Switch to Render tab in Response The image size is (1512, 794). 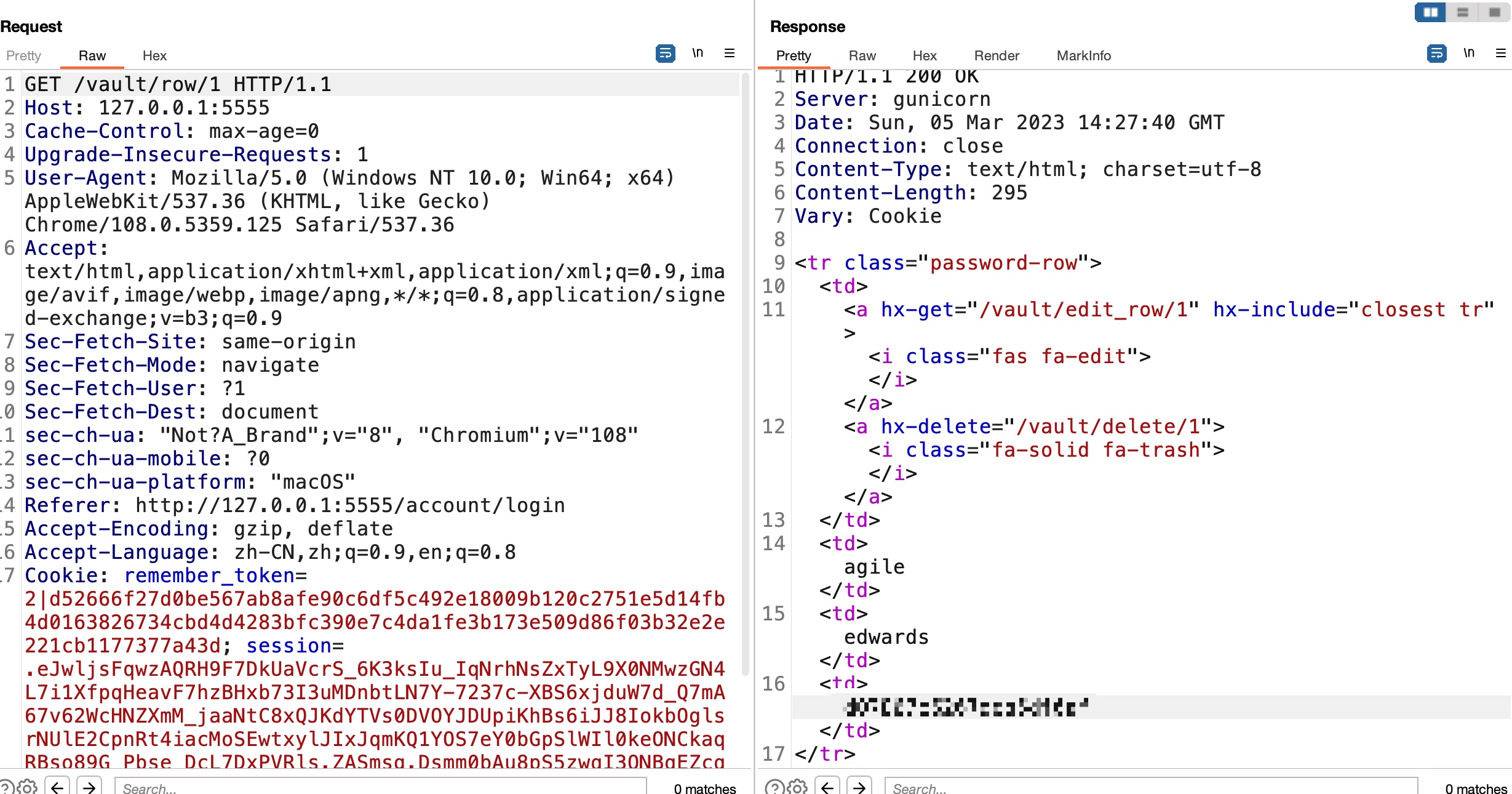(x=997, y=55)
